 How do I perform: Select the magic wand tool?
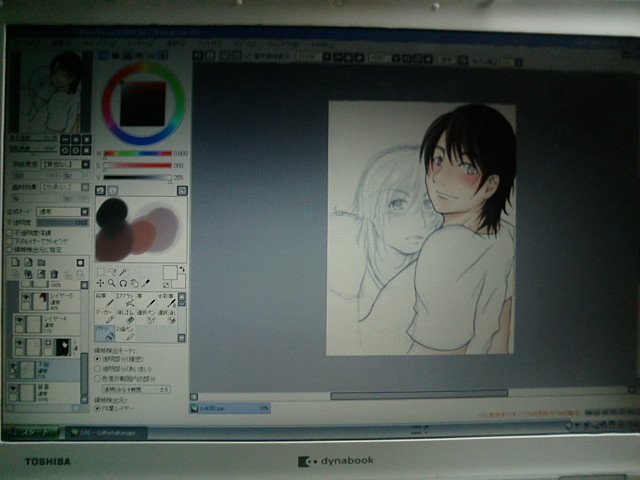122,272
